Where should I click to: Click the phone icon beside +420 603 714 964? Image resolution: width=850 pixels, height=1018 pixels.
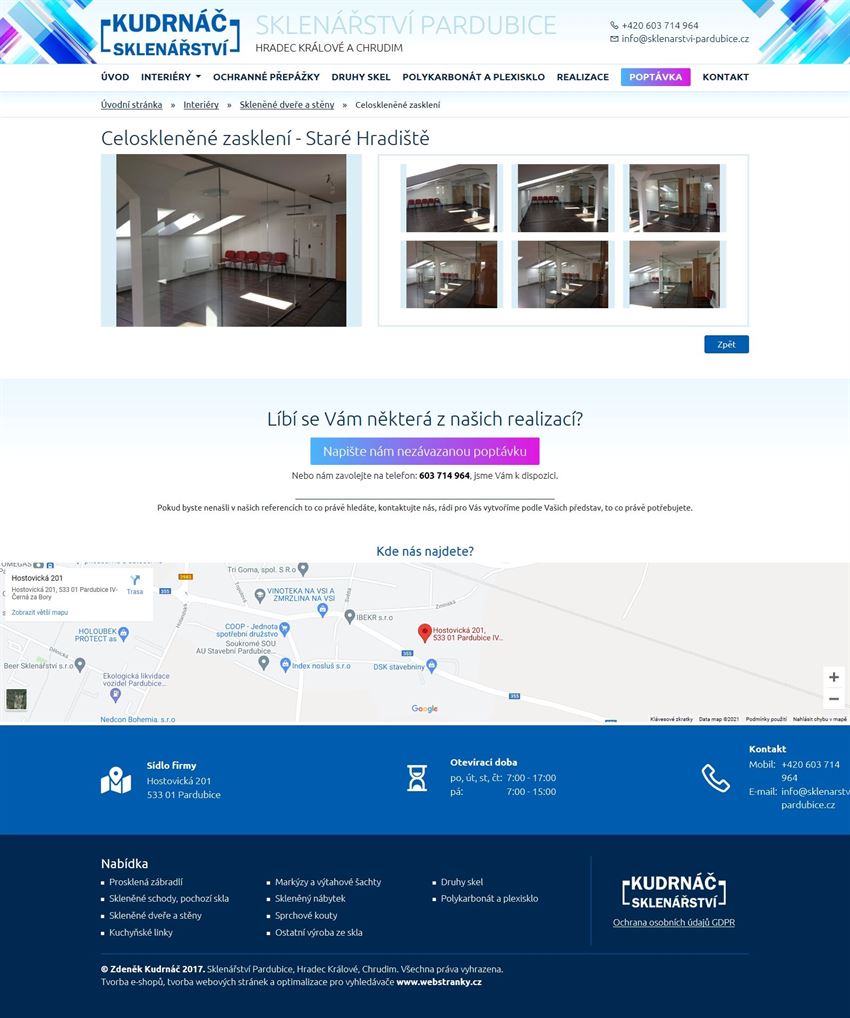click(614, 25)
